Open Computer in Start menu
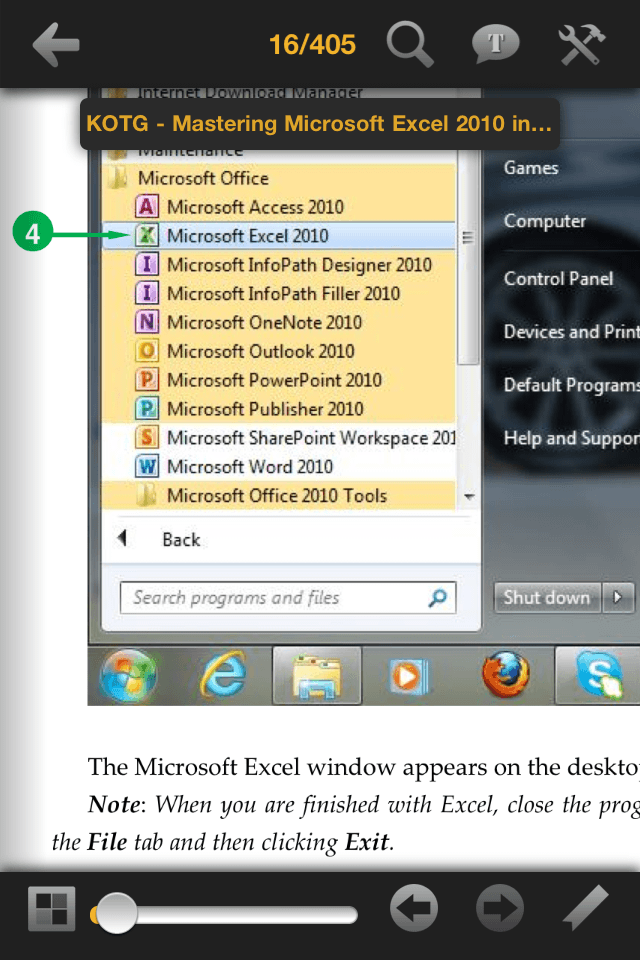This screenshot has width=640, height=960. [x=544, y=221]
